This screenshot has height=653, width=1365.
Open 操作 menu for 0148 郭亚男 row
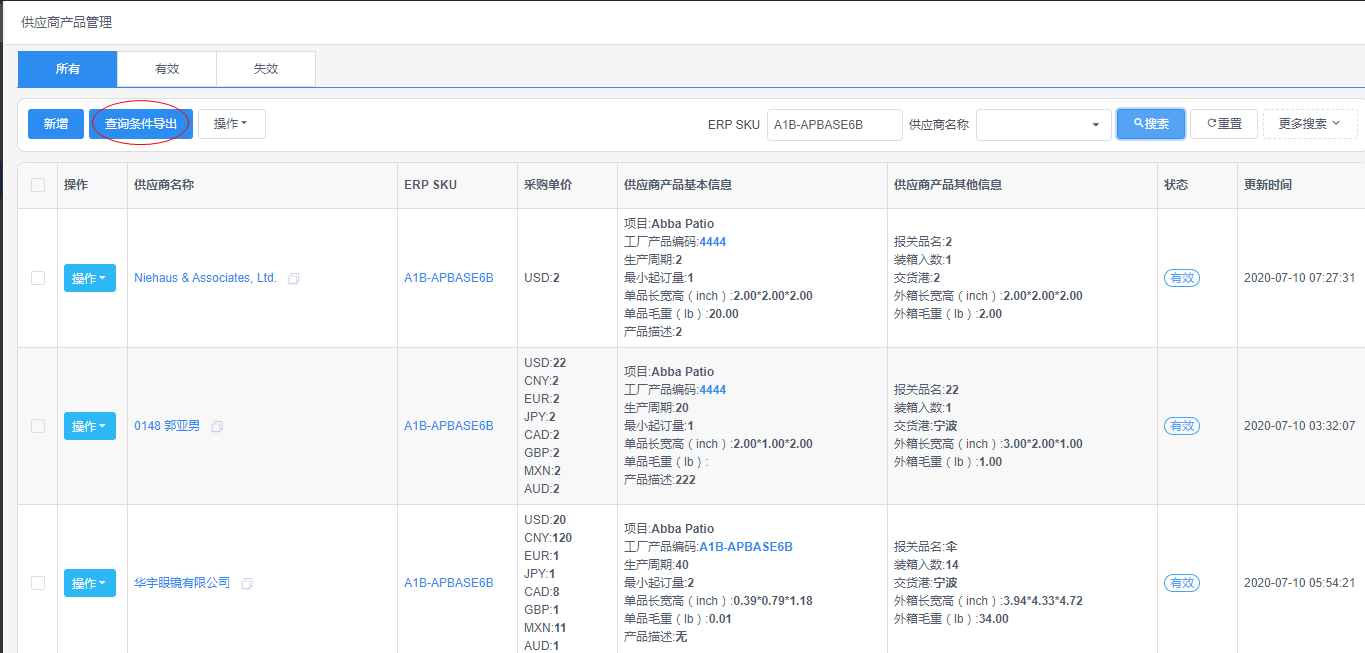[90, 426]
